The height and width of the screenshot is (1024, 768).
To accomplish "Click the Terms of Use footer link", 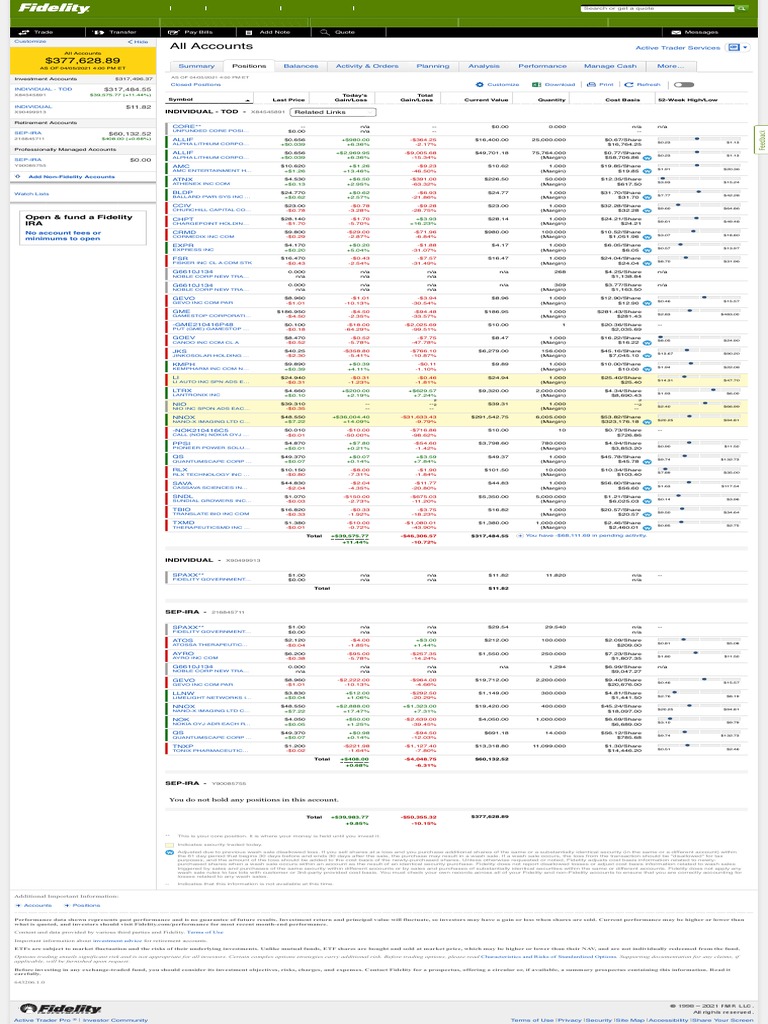I will (532, 1019).
